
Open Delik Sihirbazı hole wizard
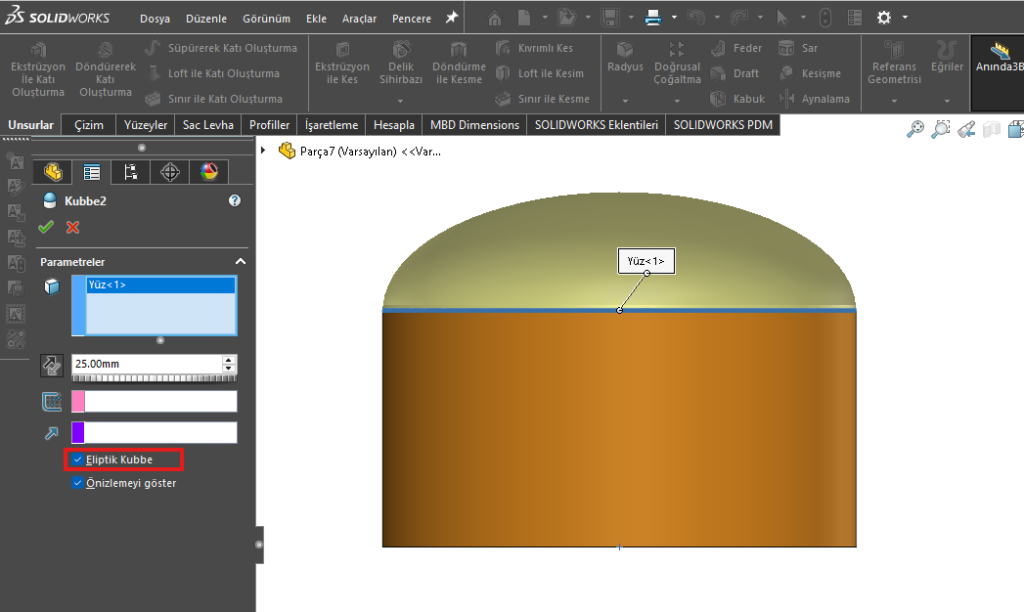click(x=400, y=49)
